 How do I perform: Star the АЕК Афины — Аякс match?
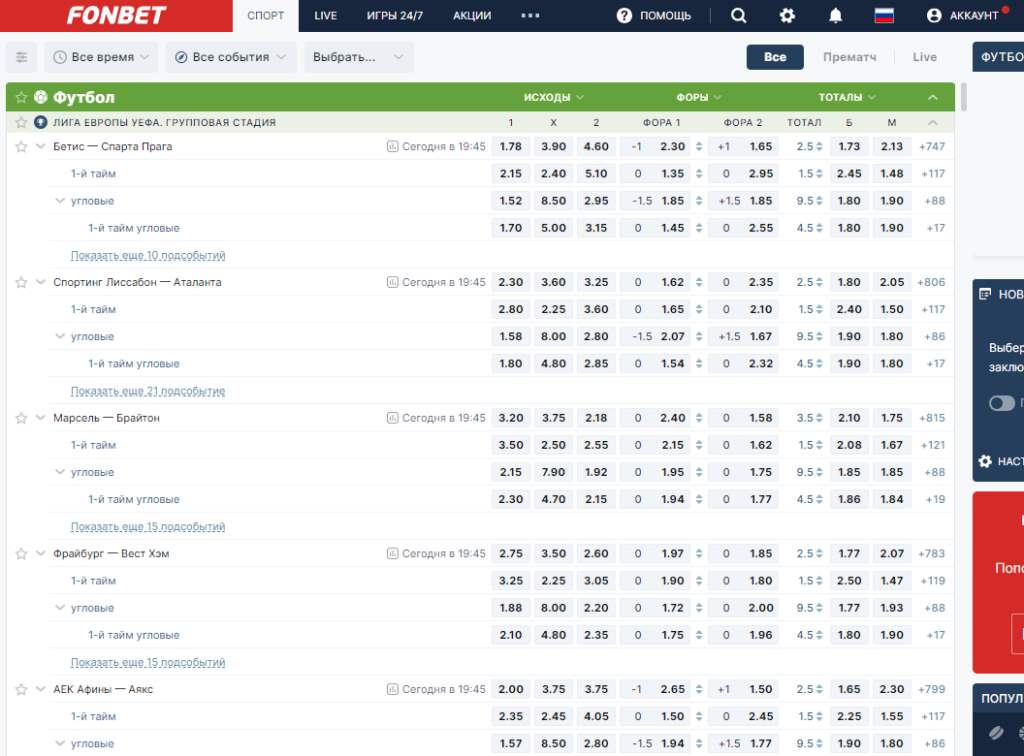(x=21, y=689)
